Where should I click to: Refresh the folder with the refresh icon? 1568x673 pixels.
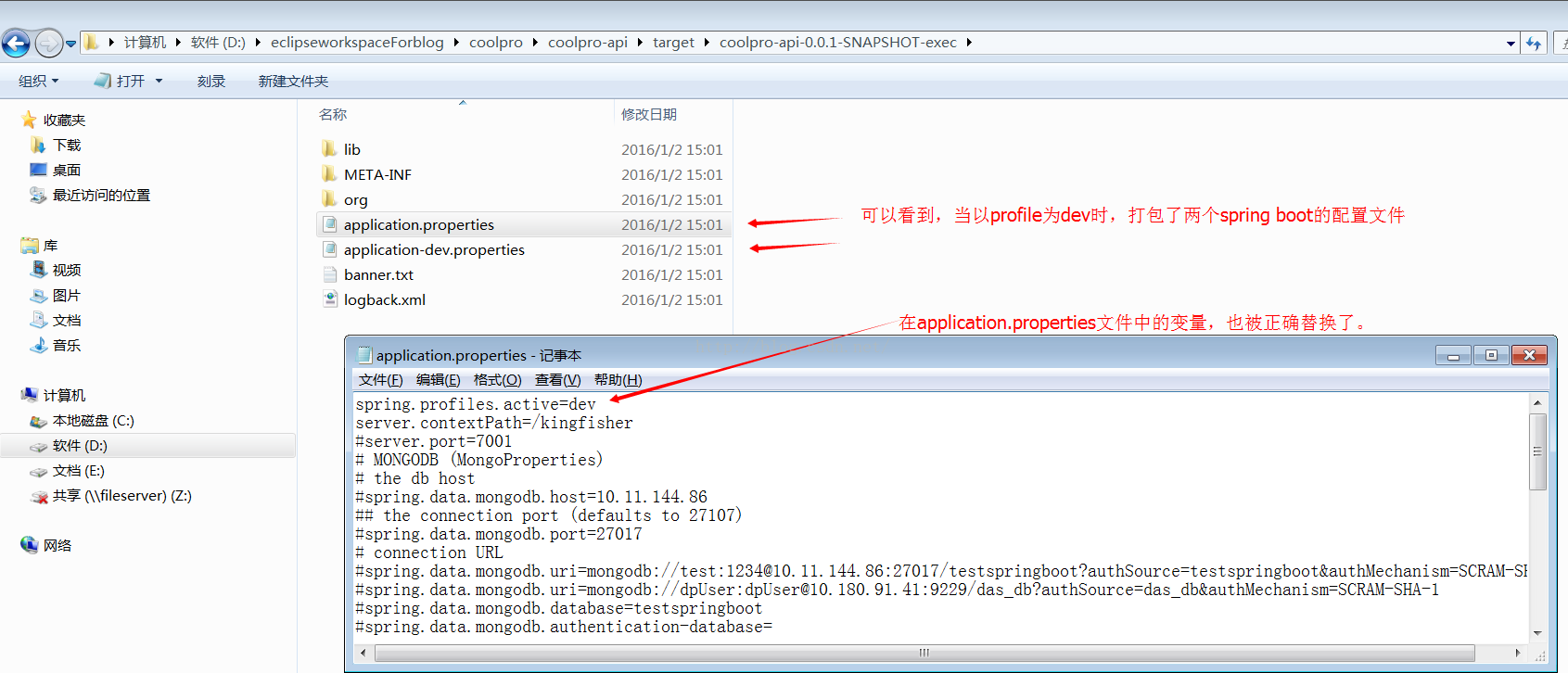1535,44
